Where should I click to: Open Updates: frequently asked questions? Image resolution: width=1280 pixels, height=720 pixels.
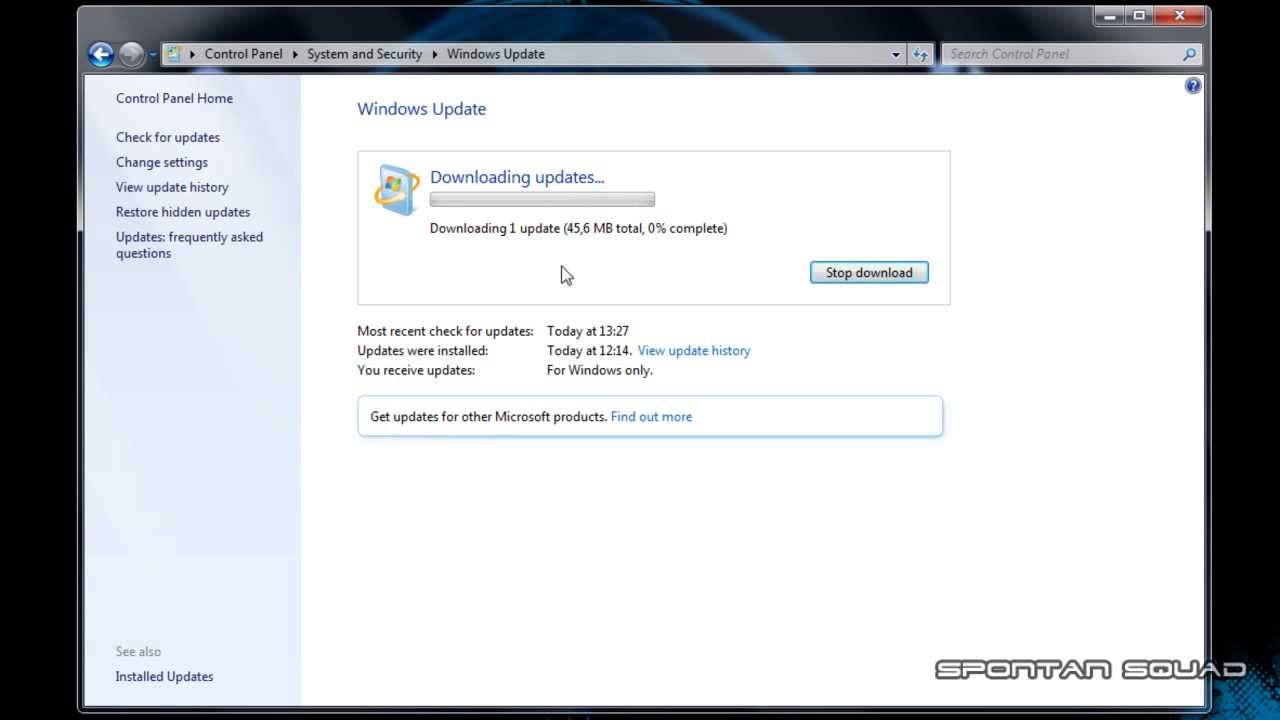point(189,245)
